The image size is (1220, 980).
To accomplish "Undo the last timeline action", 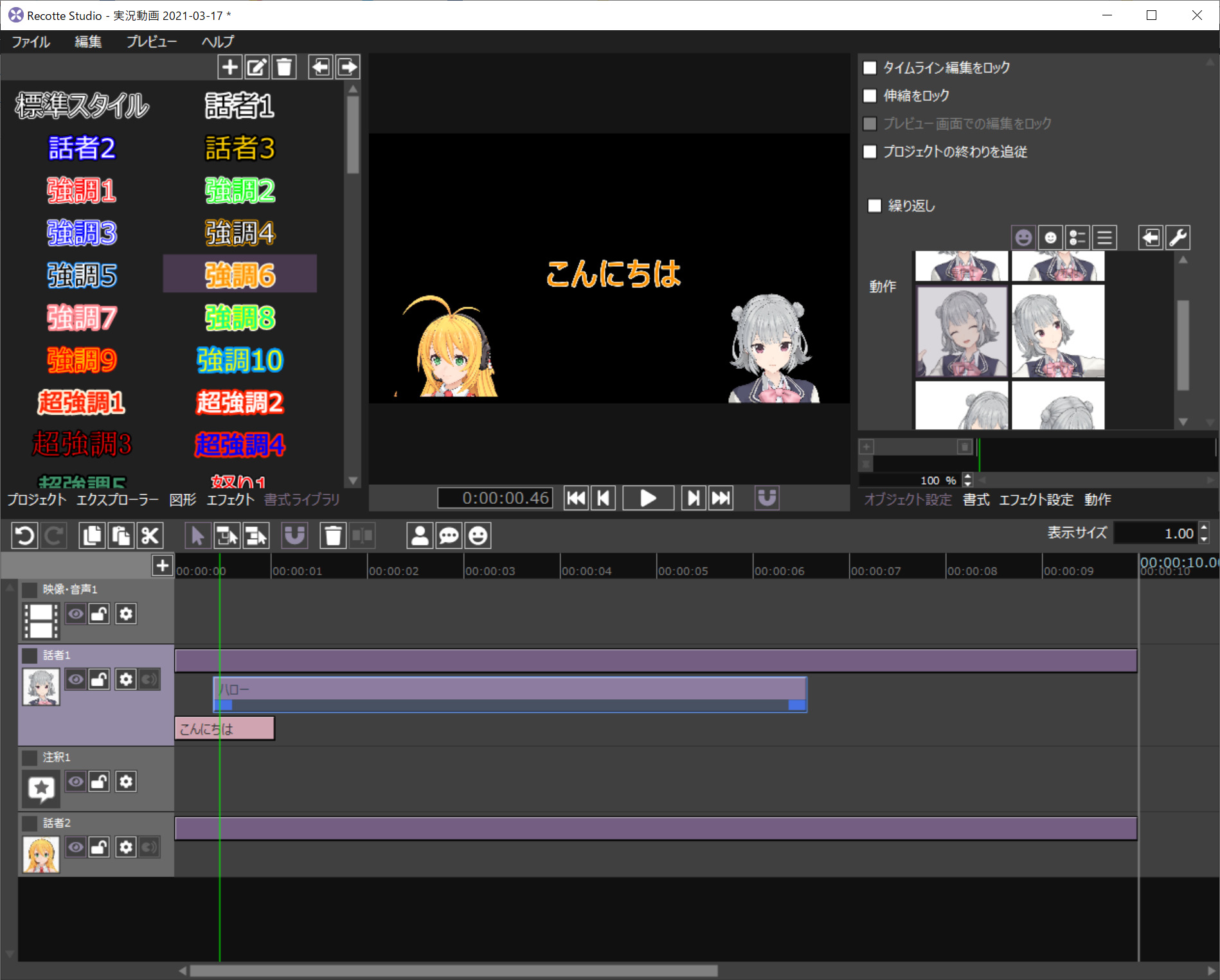I will (25, 535).
